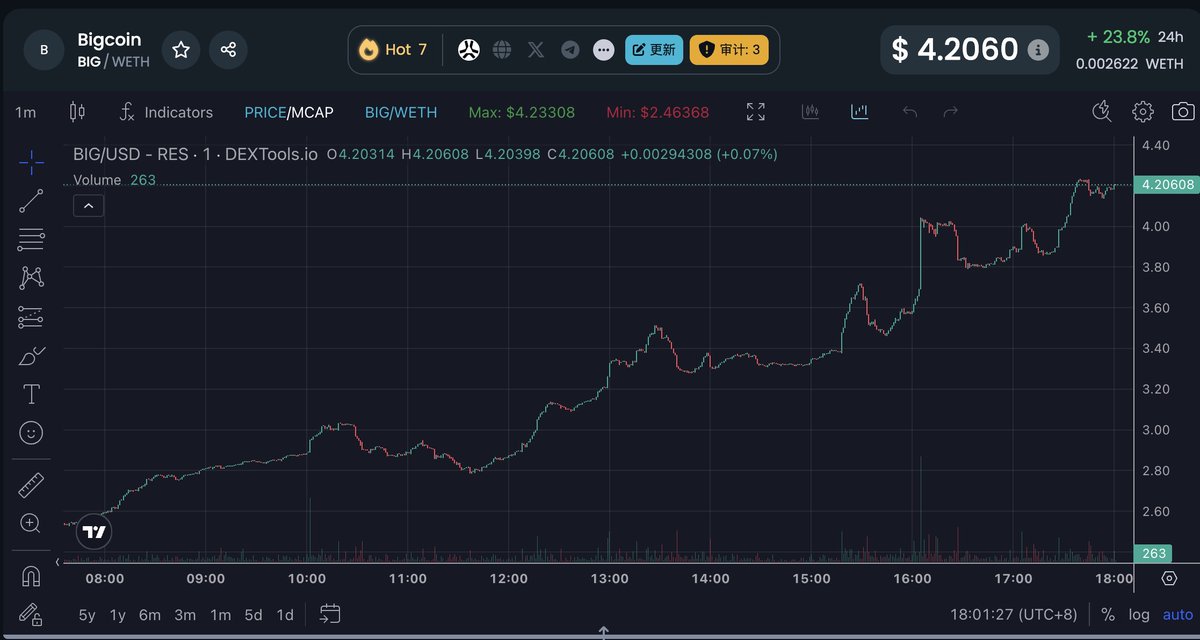The width and height of the screenshot is (1200, 640).
Task: Click the price info icon beside $4.2060
Action: click(x=1038, y=49)
